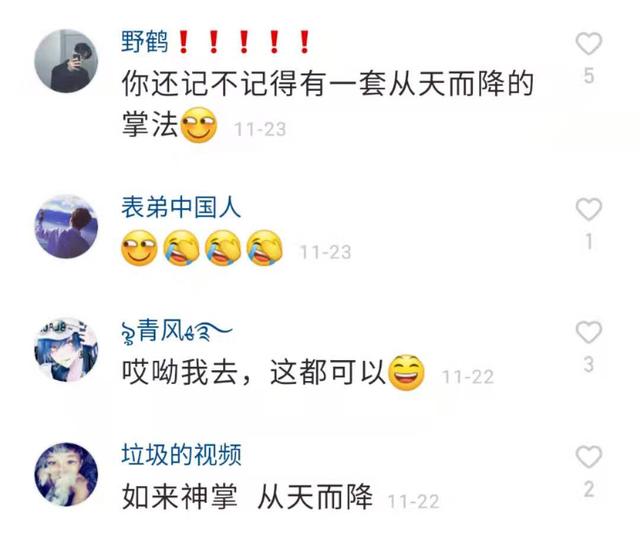The image size is (640, 539).
Task: Tap first smirk emoji in 表弟中国人's comment
Action: (139, 248)
